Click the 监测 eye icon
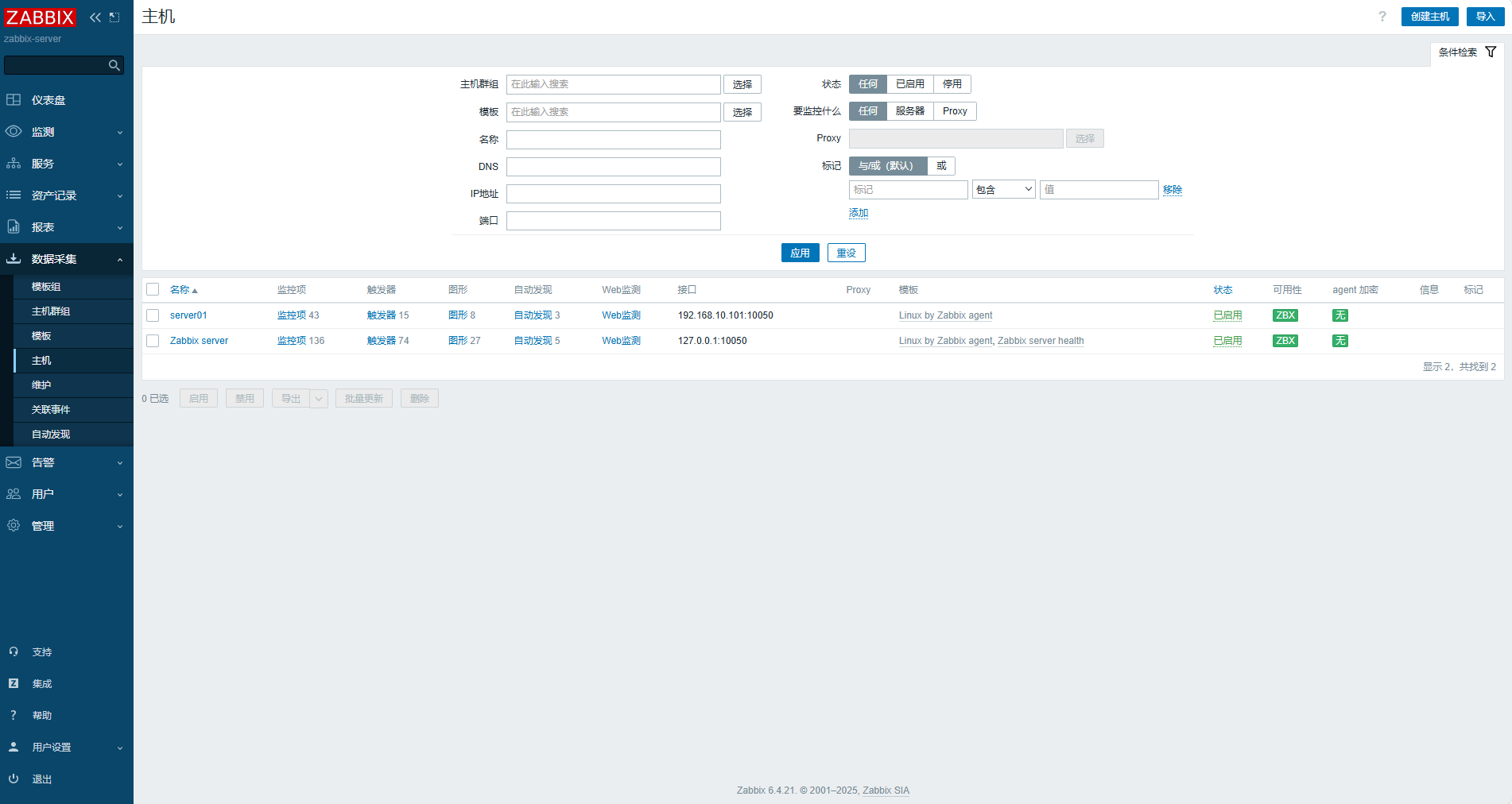Viewport: 1512px width, 804px height. click(x=14, y=132)
